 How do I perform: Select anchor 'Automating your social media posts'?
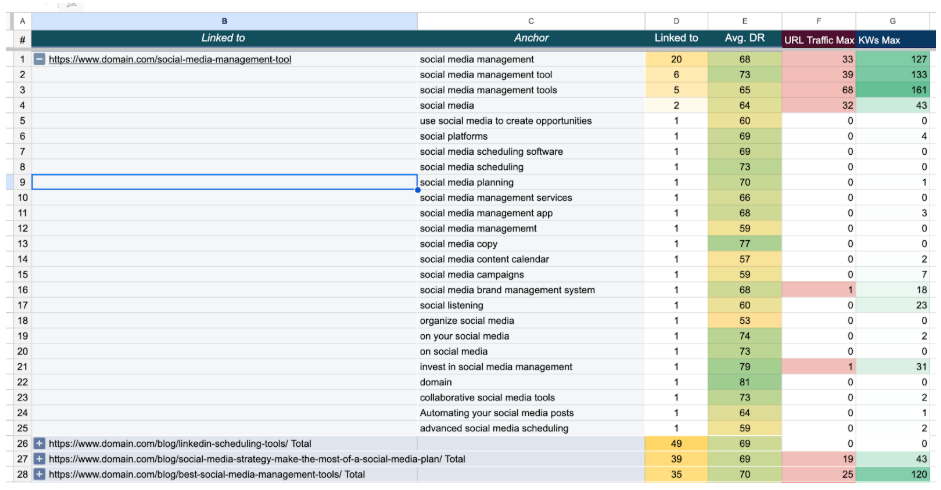(x=531, y=413)
